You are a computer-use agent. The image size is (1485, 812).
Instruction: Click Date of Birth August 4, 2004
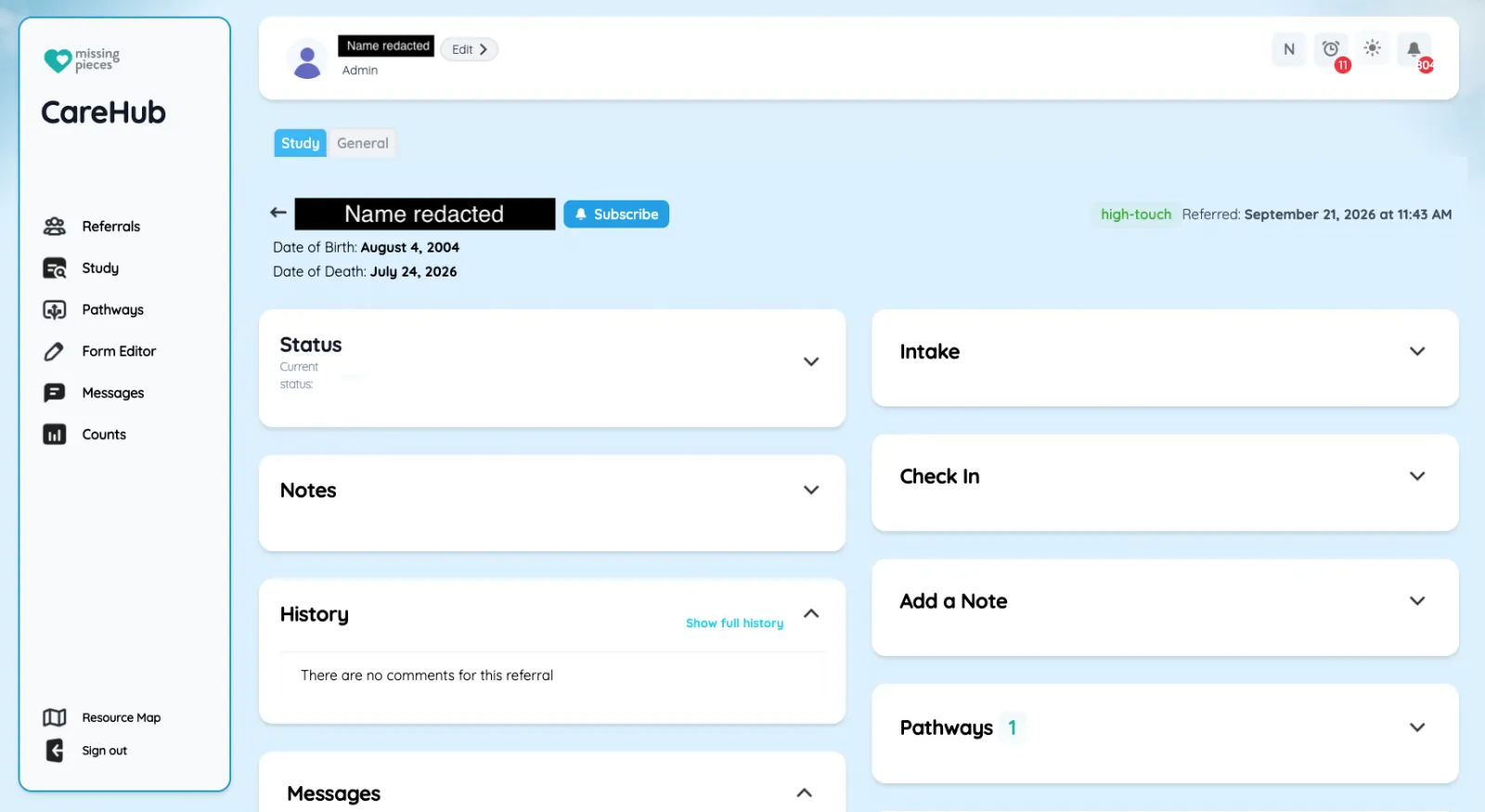click(366, 248)
